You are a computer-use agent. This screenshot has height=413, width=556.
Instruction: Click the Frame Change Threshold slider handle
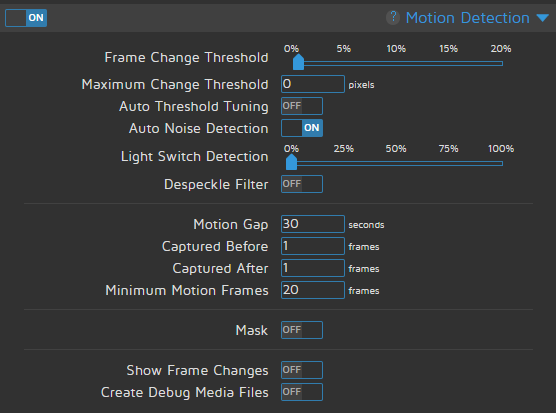299,62
